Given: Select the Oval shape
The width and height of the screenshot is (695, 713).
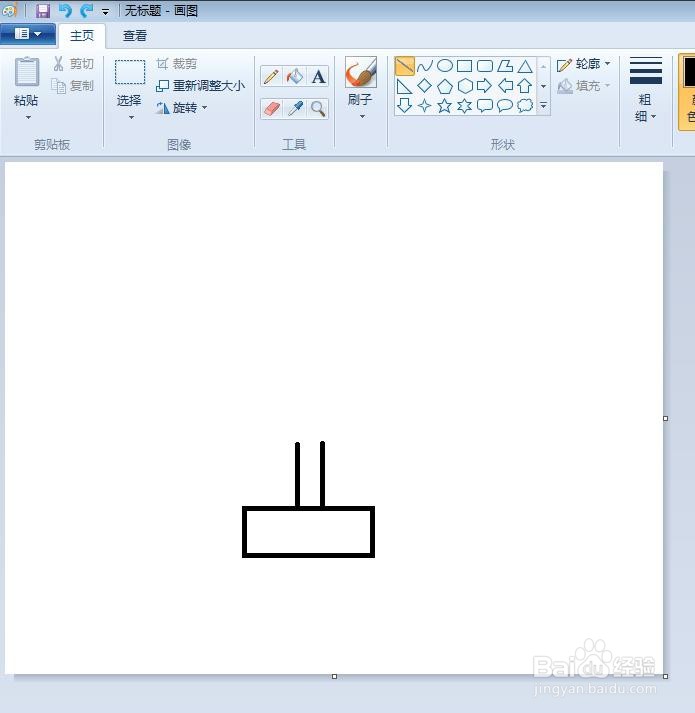Looking at the screenshot, I should coord(444,66).
